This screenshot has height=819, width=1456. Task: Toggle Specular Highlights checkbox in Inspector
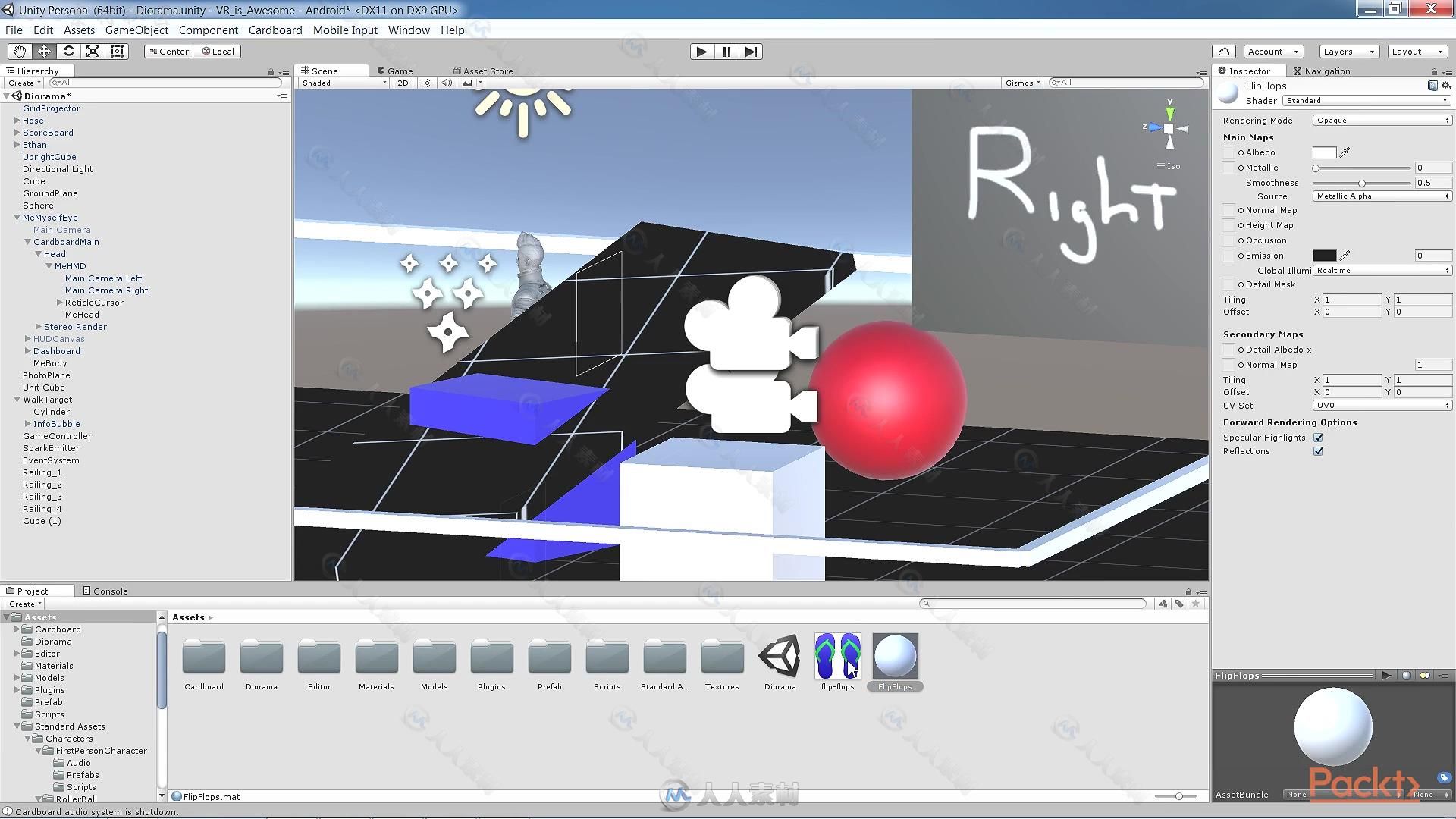(1319, 437)
